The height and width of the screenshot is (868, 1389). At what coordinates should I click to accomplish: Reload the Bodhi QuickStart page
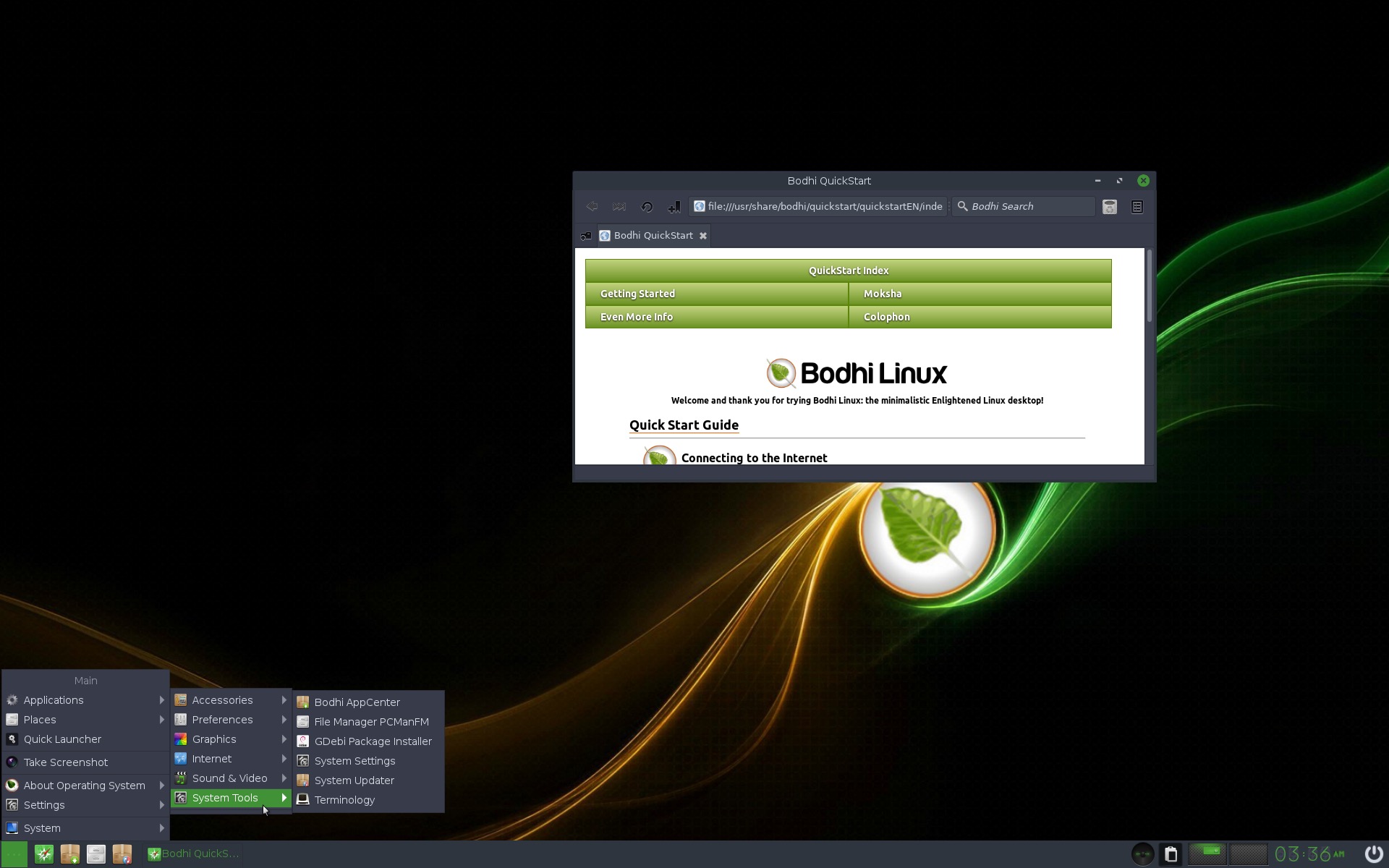(x=647, y=207)
